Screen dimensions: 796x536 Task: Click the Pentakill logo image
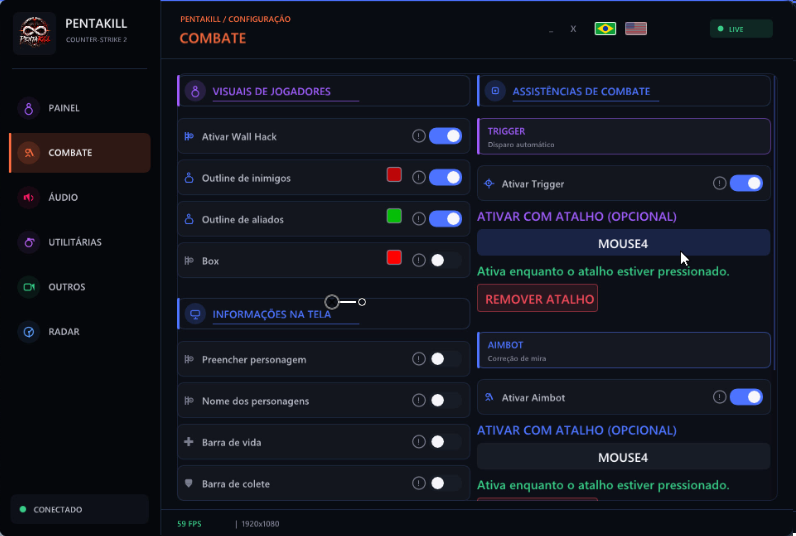pyautogui.click(x=34, y=33)
